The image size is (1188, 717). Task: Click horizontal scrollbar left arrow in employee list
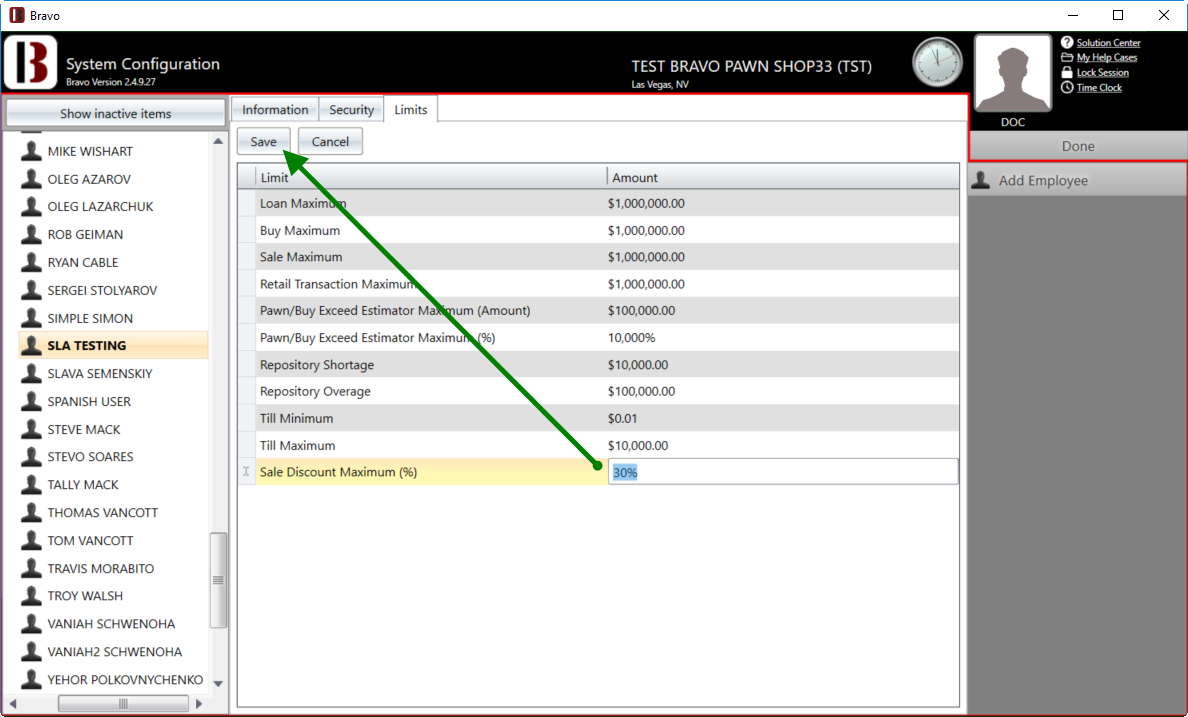13,703
